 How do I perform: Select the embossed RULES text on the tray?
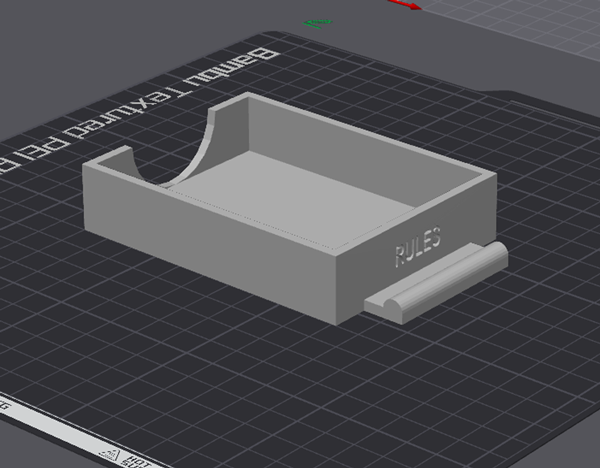417,250
